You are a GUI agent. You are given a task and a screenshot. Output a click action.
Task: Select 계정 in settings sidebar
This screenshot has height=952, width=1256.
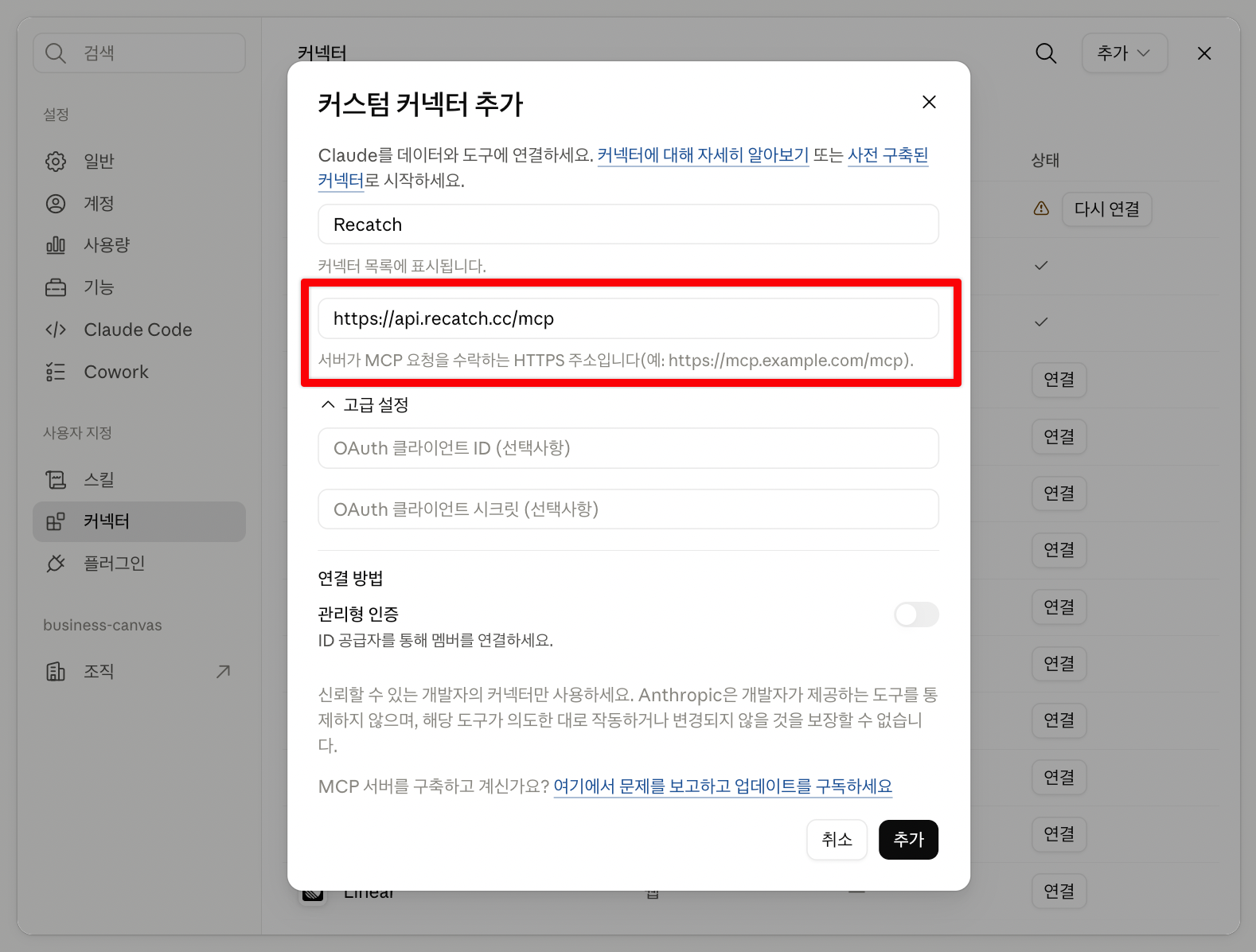click(x=139, y=204)
